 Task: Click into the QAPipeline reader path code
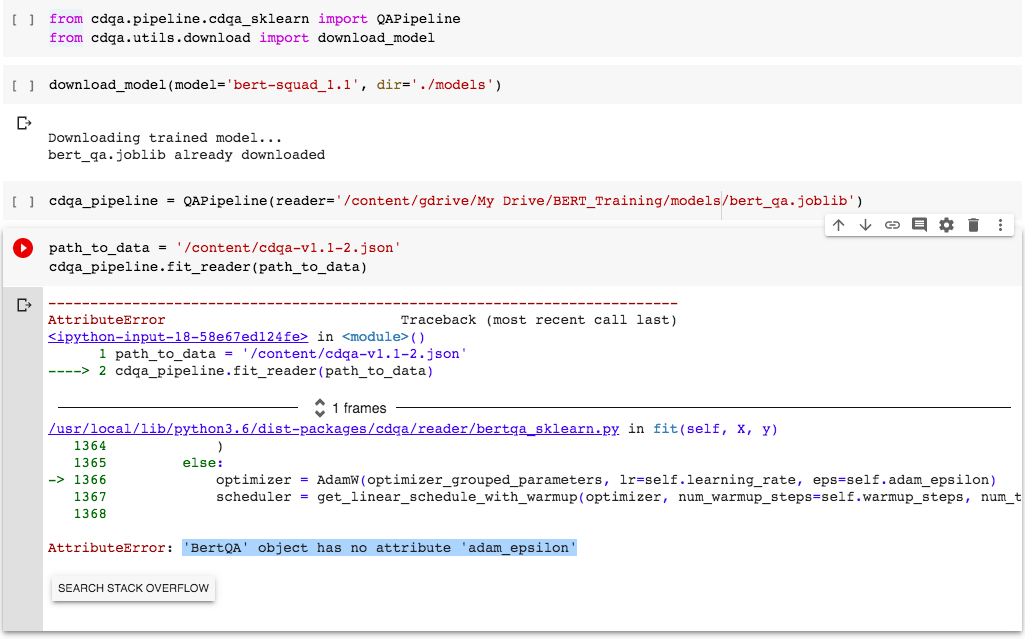click(456, 201)
